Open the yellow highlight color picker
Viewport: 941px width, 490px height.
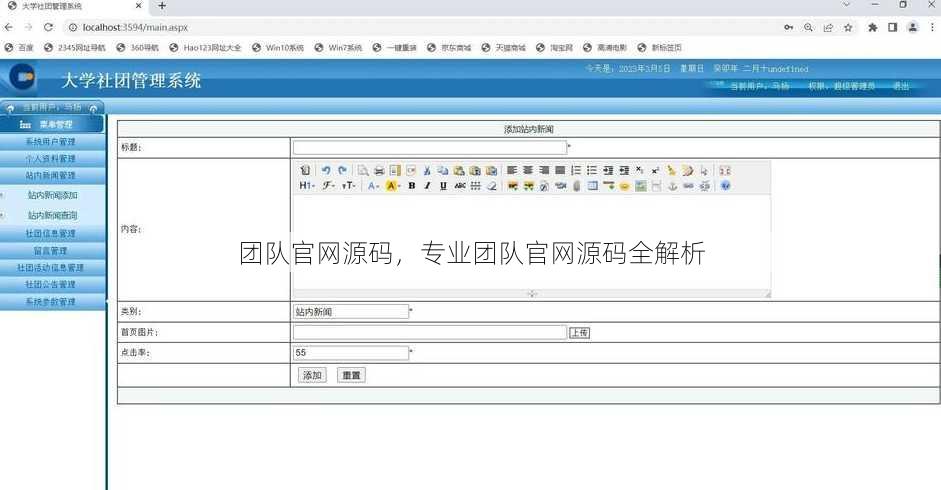392,186
